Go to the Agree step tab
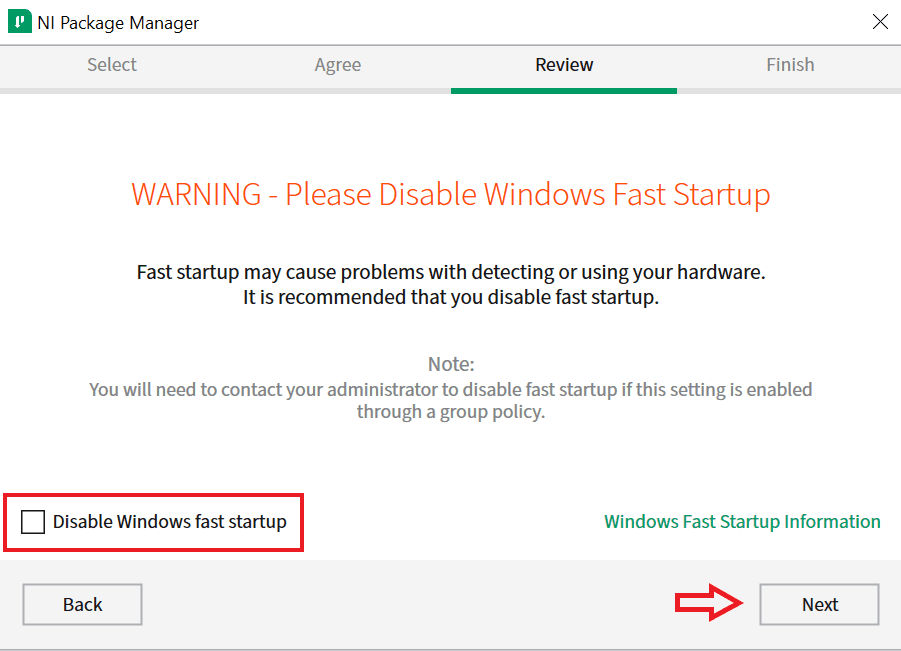 pos(338,65)
